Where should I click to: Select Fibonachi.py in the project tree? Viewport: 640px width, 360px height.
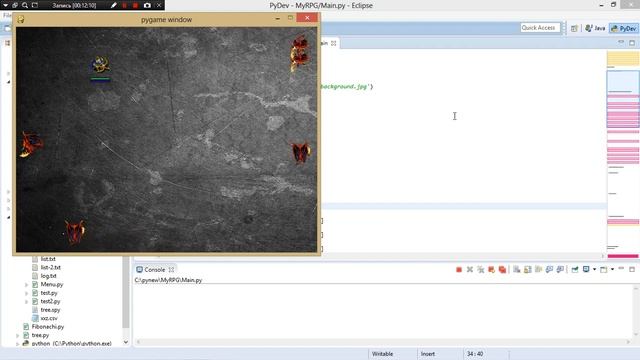coord(48,327)
